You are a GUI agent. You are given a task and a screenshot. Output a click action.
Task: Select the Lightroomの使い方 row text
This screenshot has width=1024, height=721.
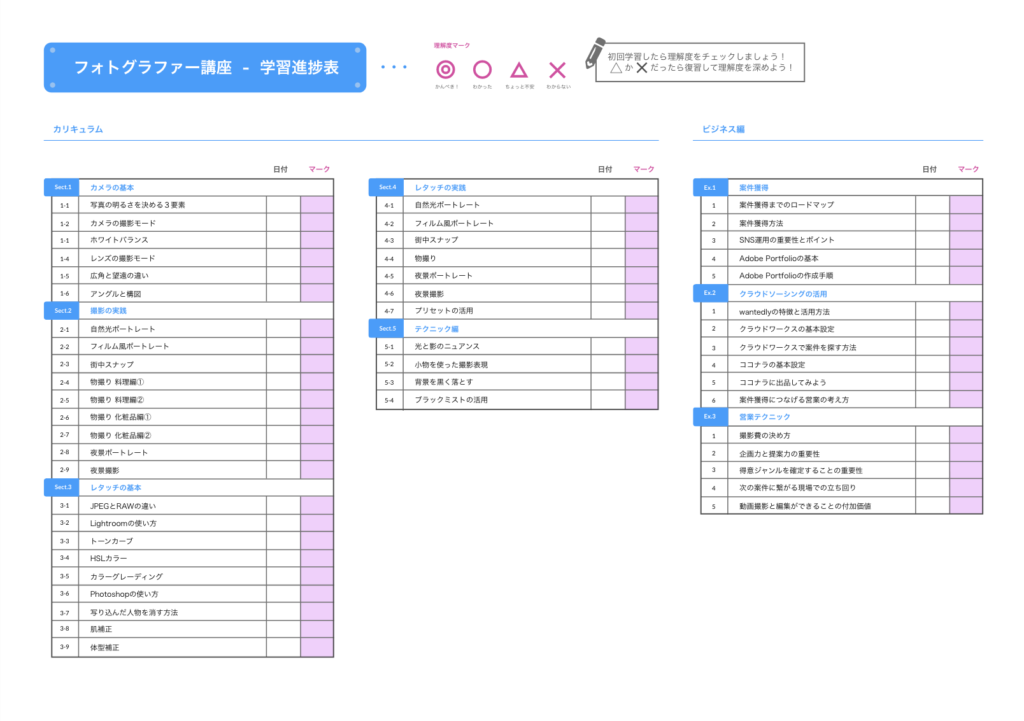pos(123,523)
